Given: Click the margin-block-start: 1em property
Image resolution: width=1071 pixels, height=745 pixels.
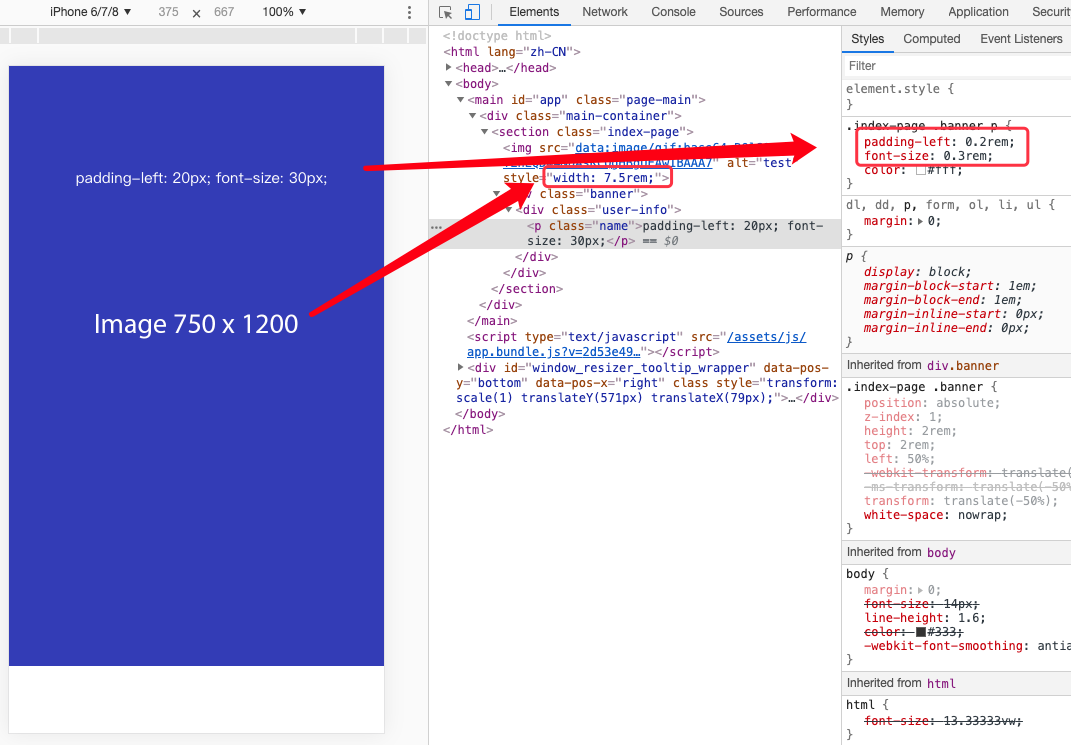Looking at the screenshot, I should coord(949,286).
